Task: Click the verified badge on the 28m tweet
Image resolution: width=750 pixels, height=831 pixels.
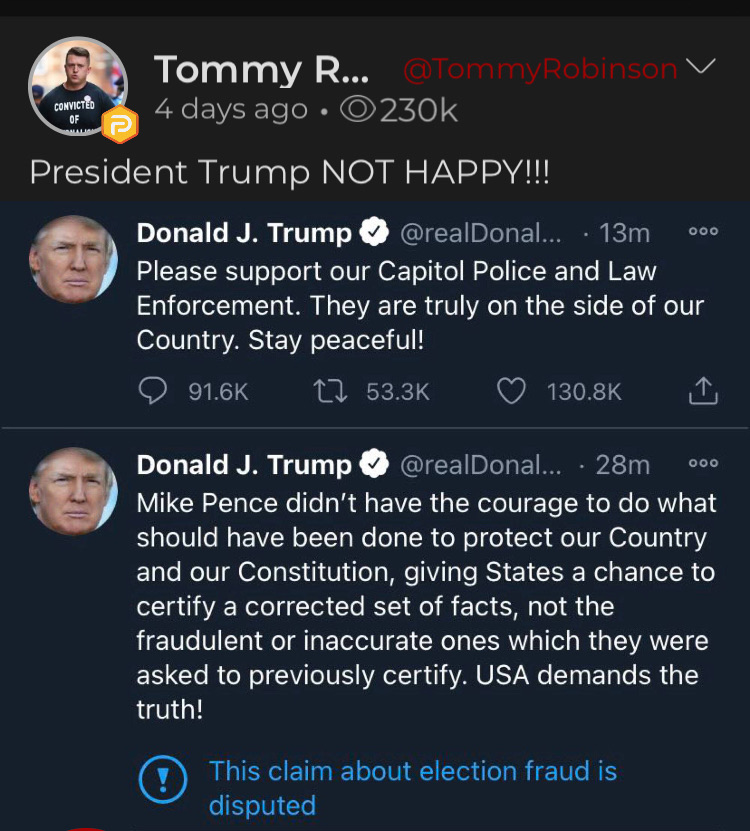Action: [x=374, y=465]
